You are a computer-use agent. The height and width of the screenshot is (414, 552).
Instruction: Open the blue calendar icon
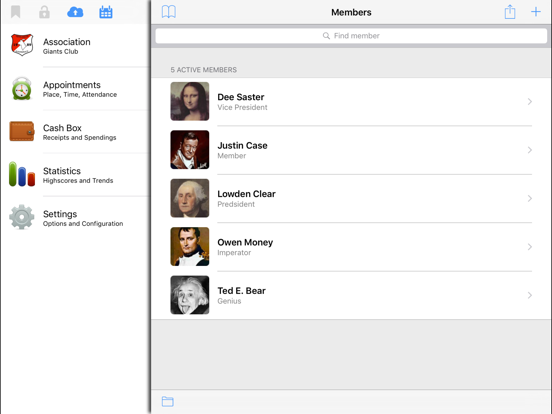[106, 12]
